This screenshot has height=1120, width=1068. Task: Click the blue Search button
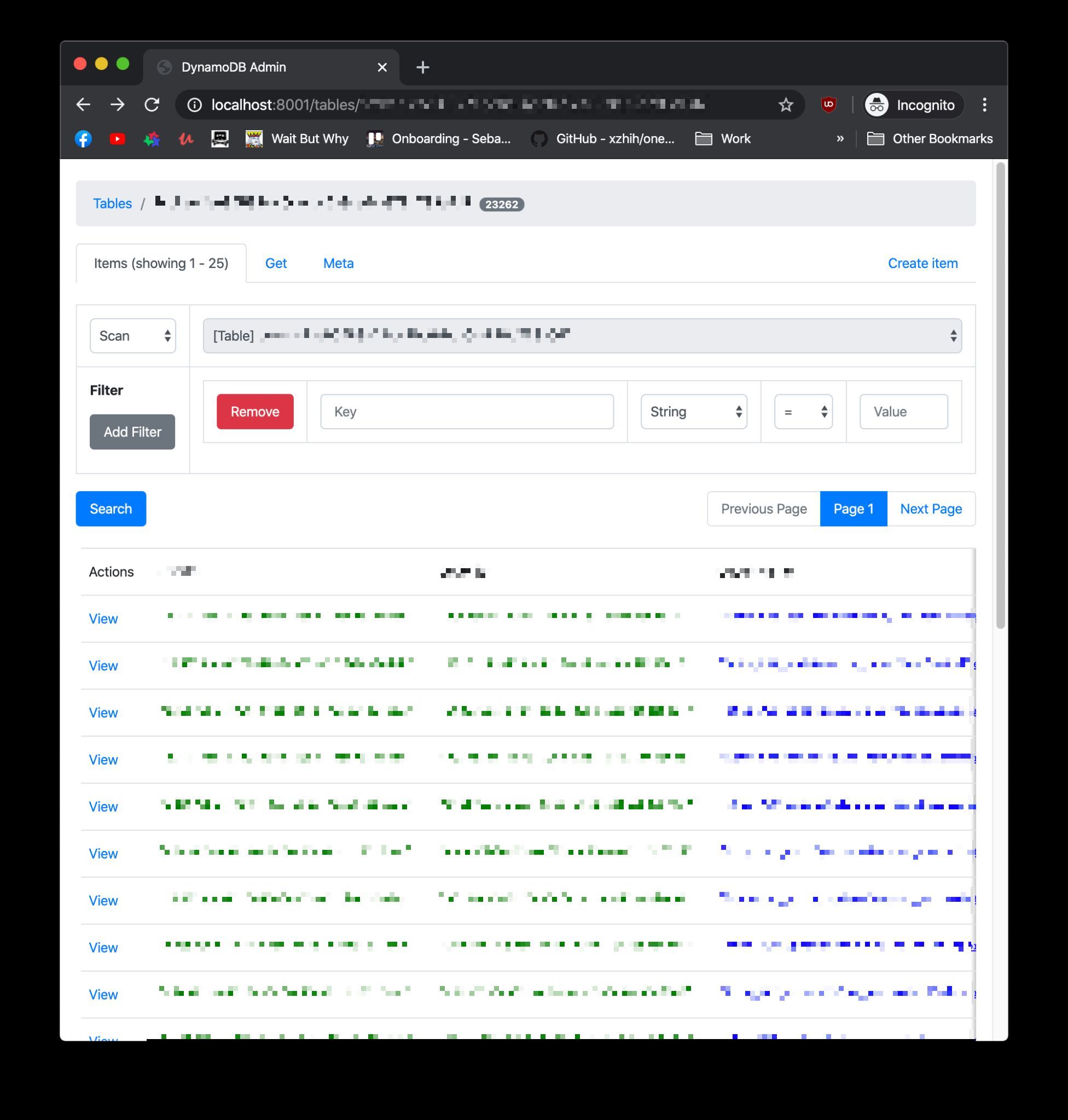111,509
